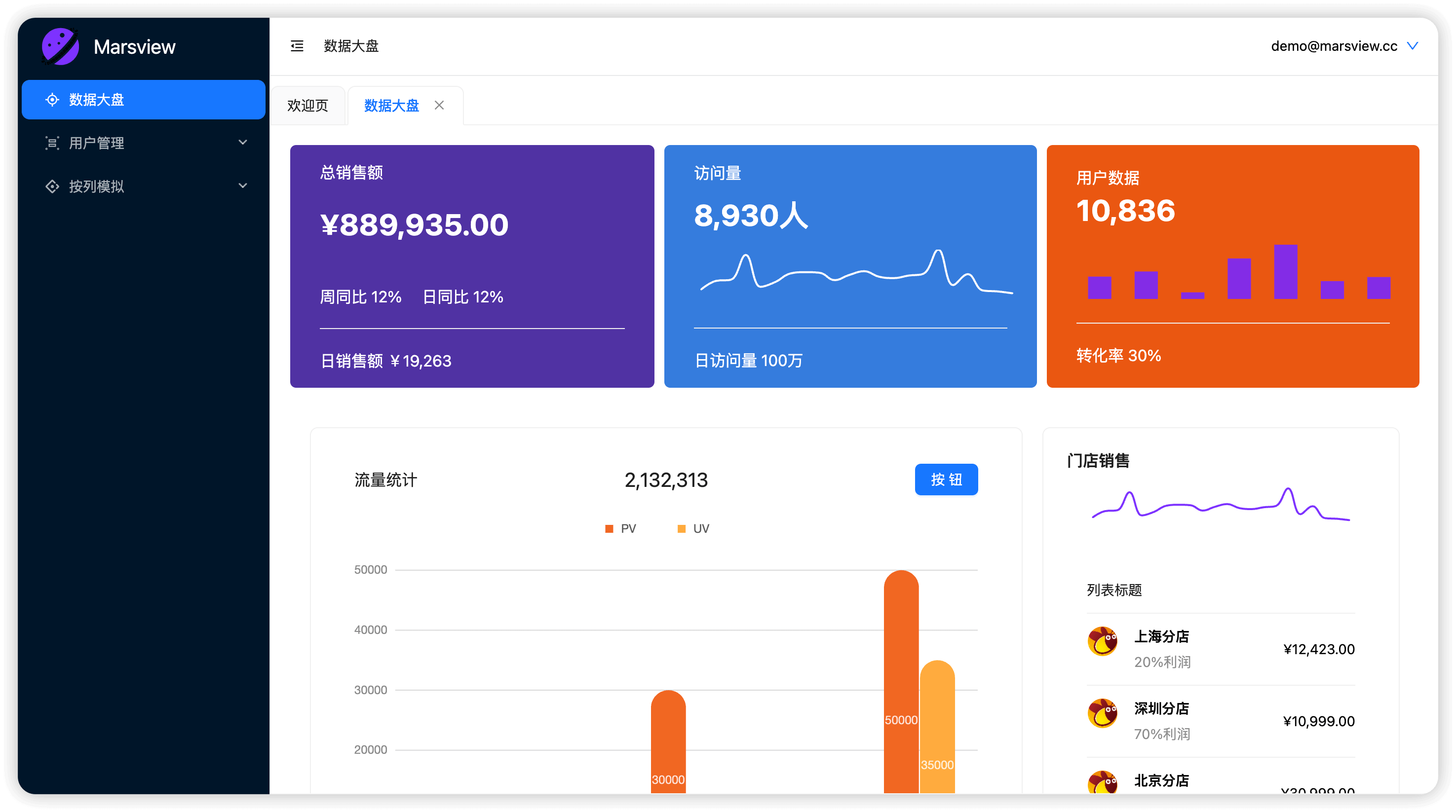Viewport: 1456px width, 812px height.
Task: Click the UV yellow legend swatch
Action: point(682,529)
